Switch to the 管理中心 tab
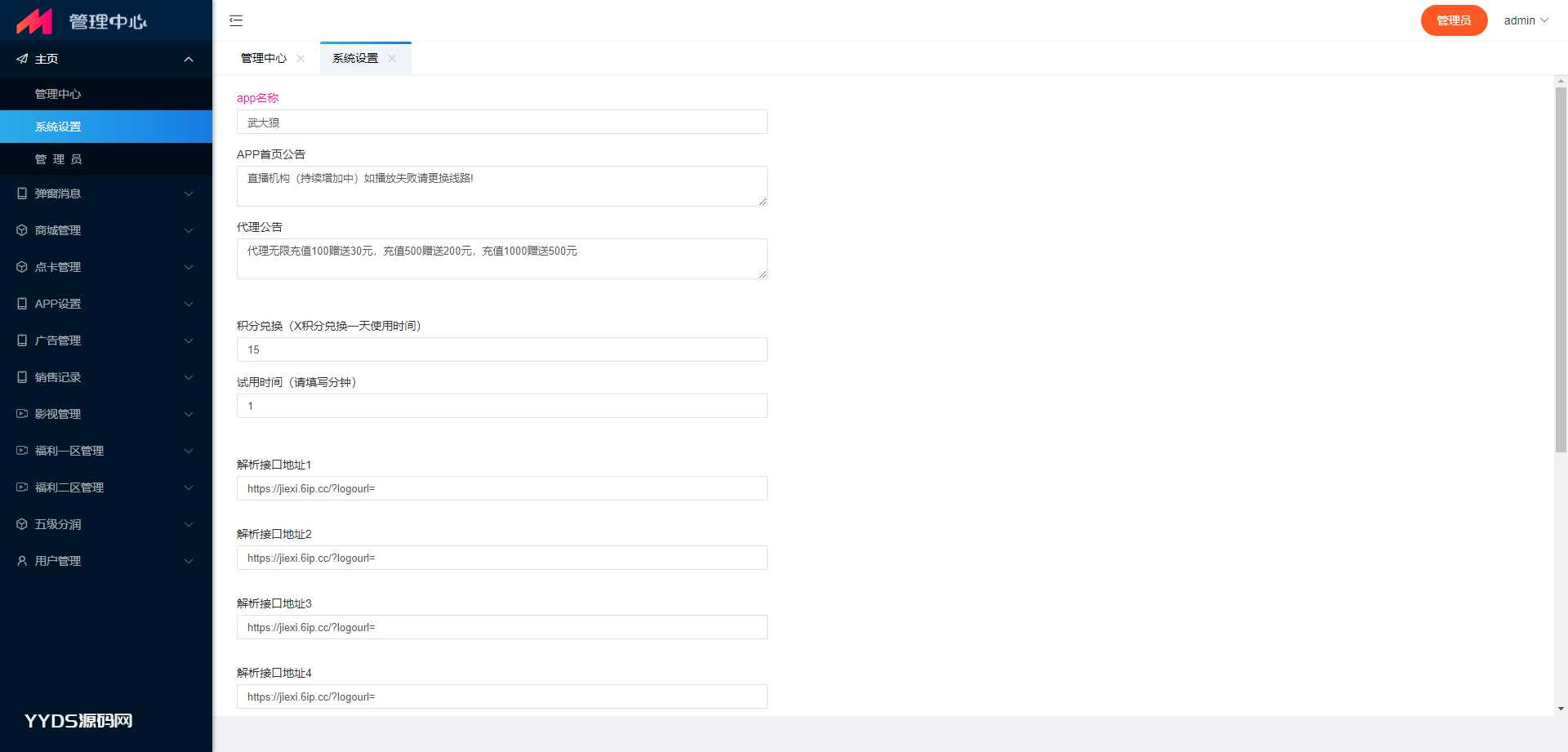 tap(263, 59)
